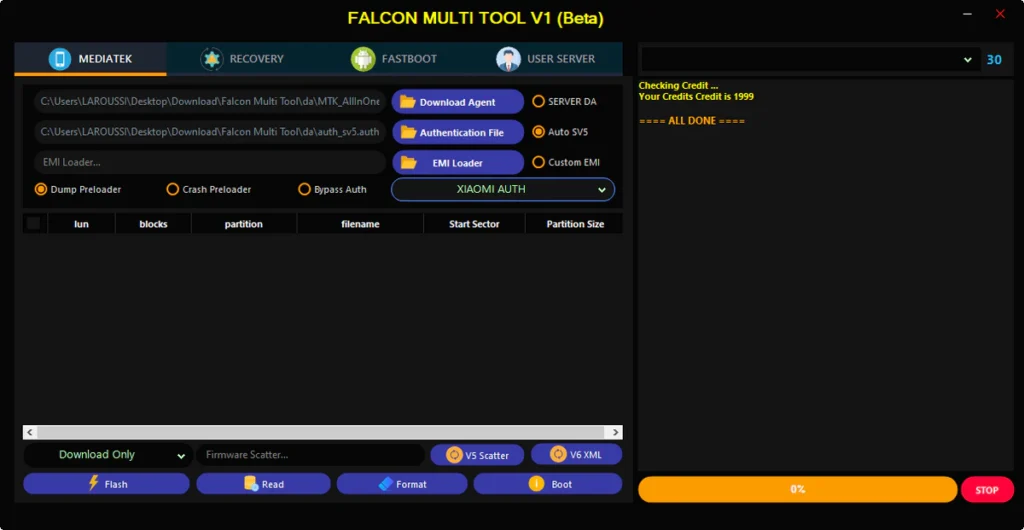Click the Download Agent folder icon

pyautogui.click(x=408, y=102)
